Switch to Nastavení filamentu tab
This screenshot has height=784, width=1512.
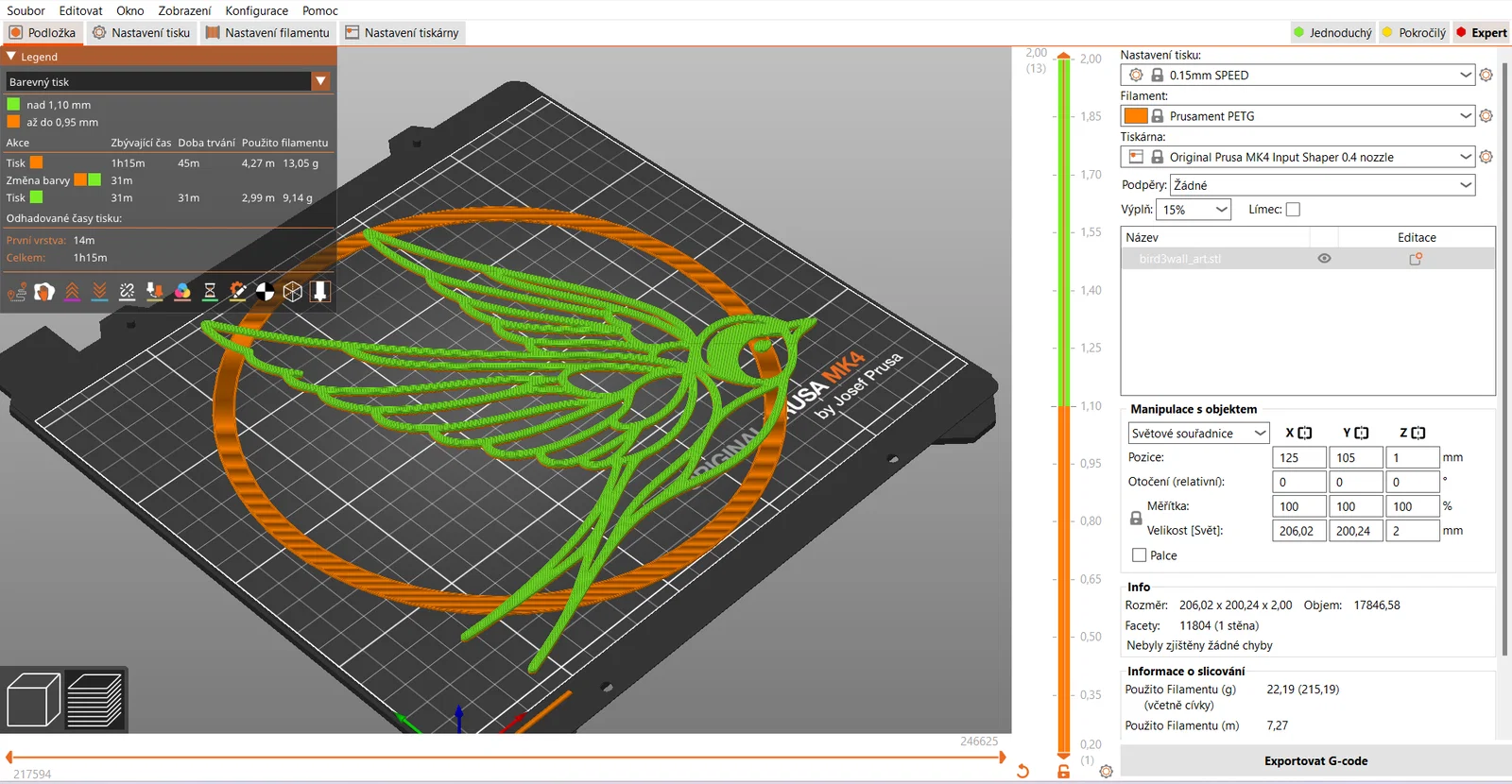pyautogui.click(x=267, y=32)
